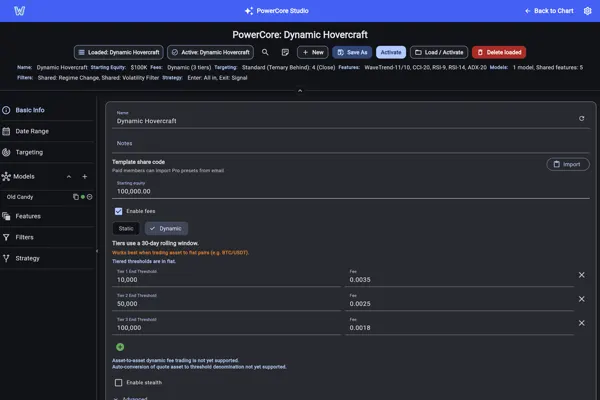Click Save As button
600x400 pixels.
tap(352, 52)
